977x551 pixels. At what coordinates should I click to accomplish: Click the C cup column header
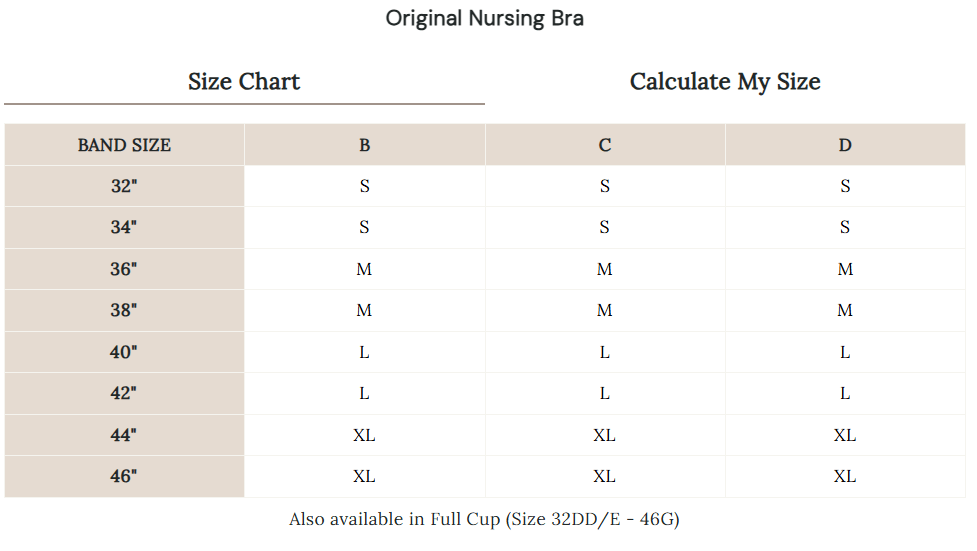605,145
